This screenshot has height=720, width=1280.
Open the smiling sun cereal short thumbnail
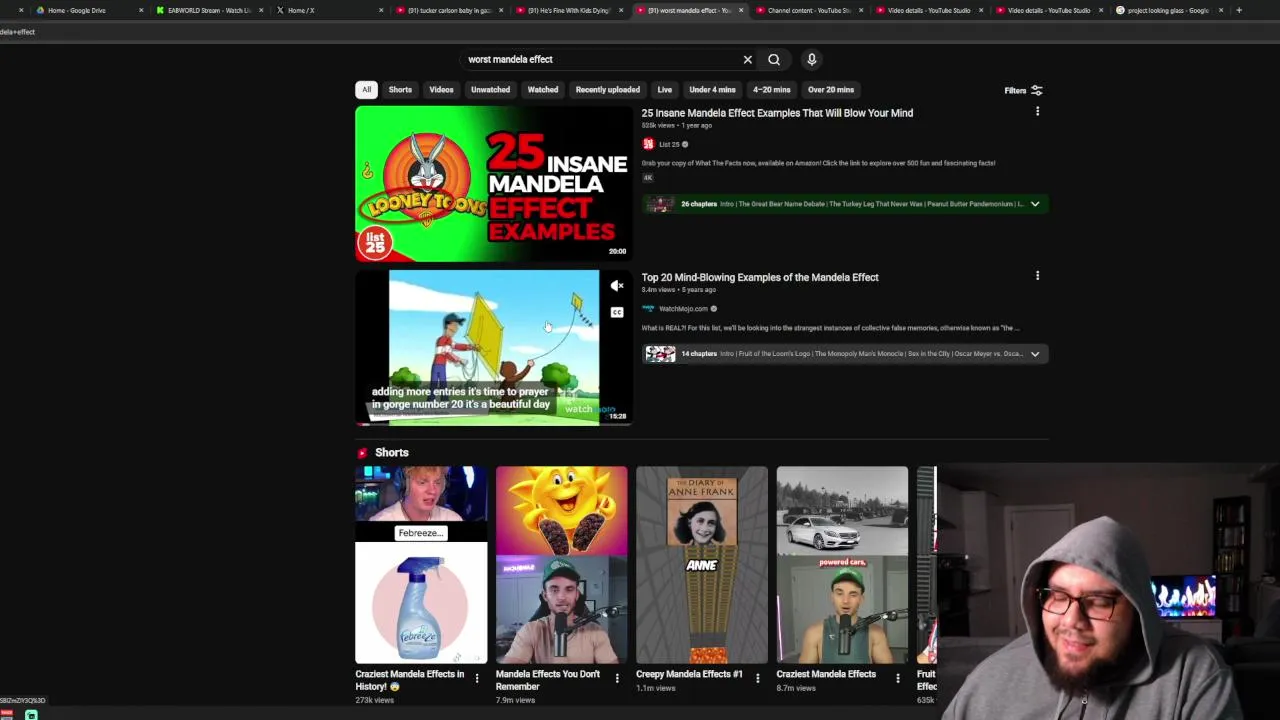561,564
